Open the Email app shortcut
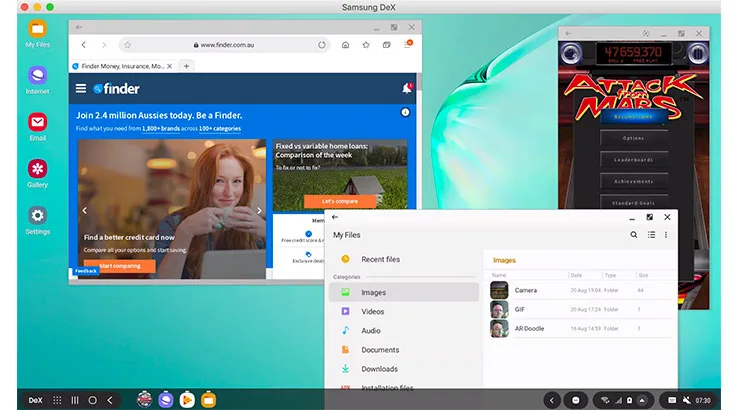The width and height of the screenshot is (738, 410). [37, 123]
